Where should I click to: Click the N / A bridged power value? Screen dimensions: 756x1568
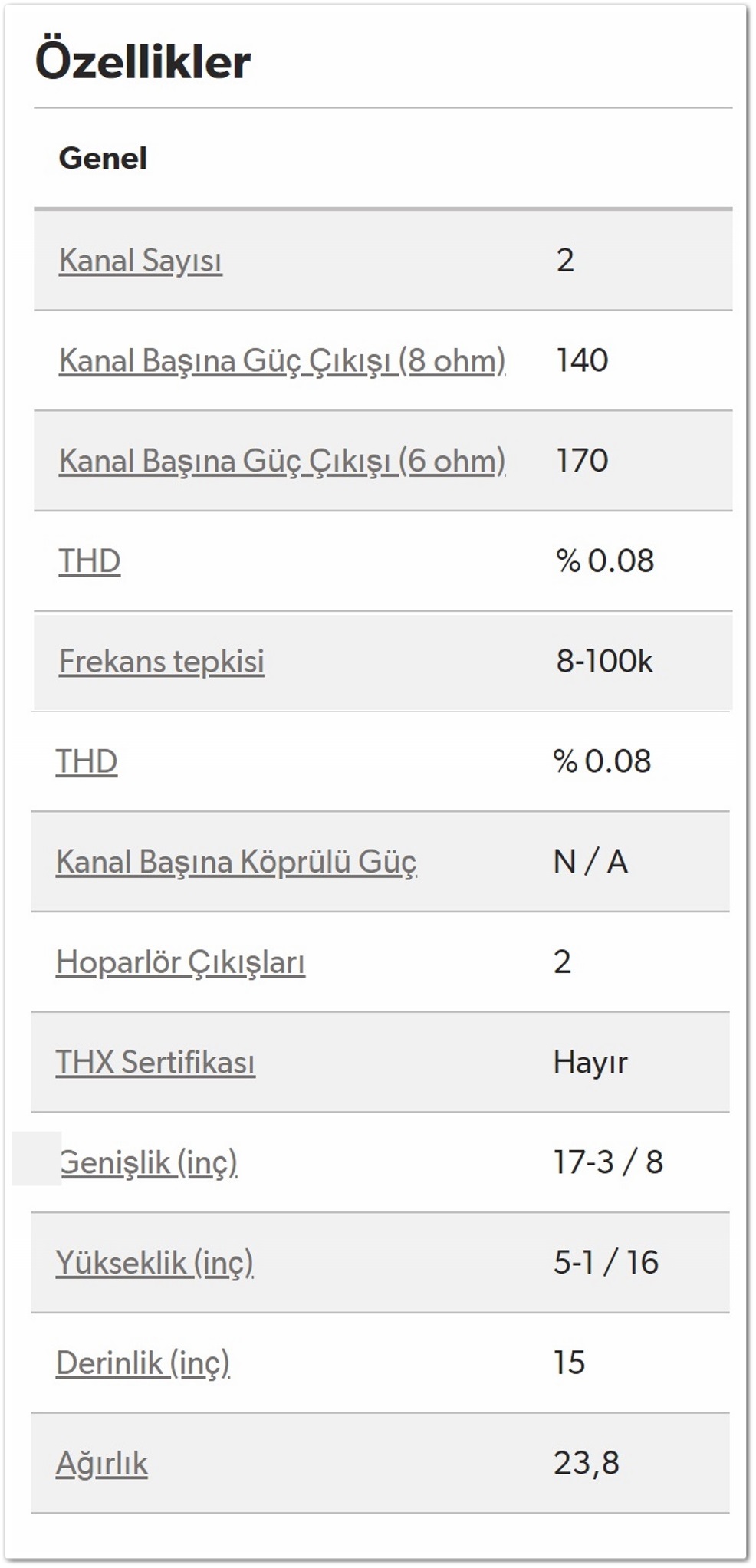point(590,862)
